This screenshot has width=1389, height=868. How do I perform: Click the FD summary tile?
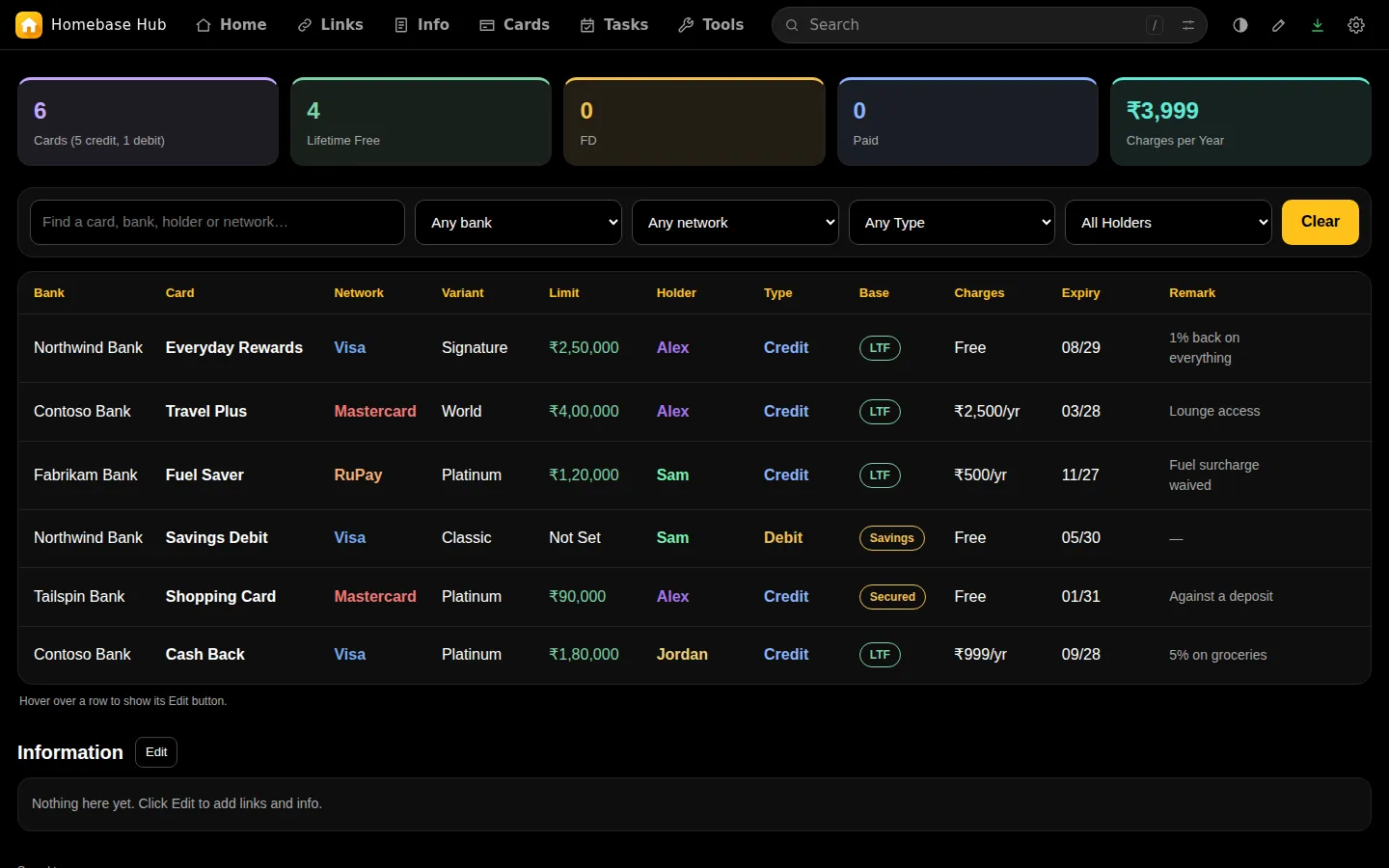pyautogui.click(x=694, y=122)
